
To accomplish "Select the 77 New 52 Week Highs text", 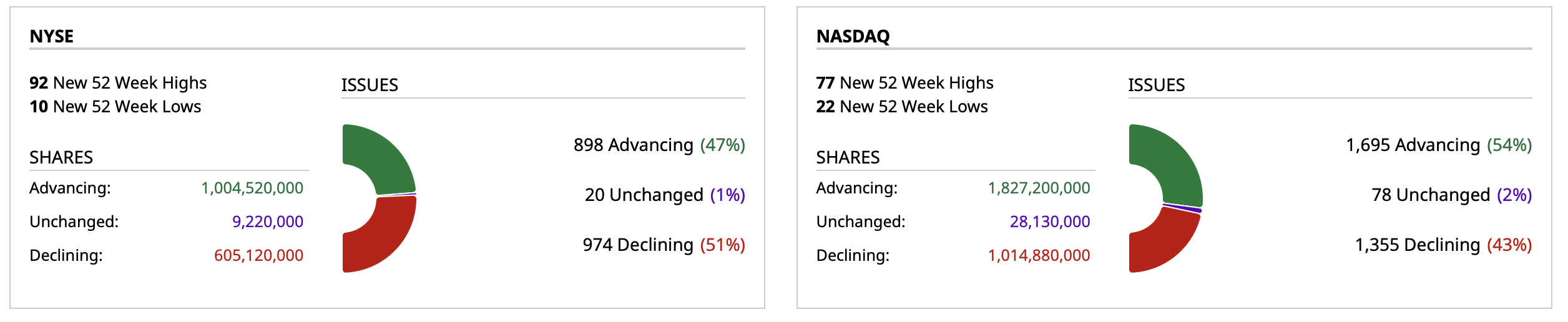I will coord(904,82).
